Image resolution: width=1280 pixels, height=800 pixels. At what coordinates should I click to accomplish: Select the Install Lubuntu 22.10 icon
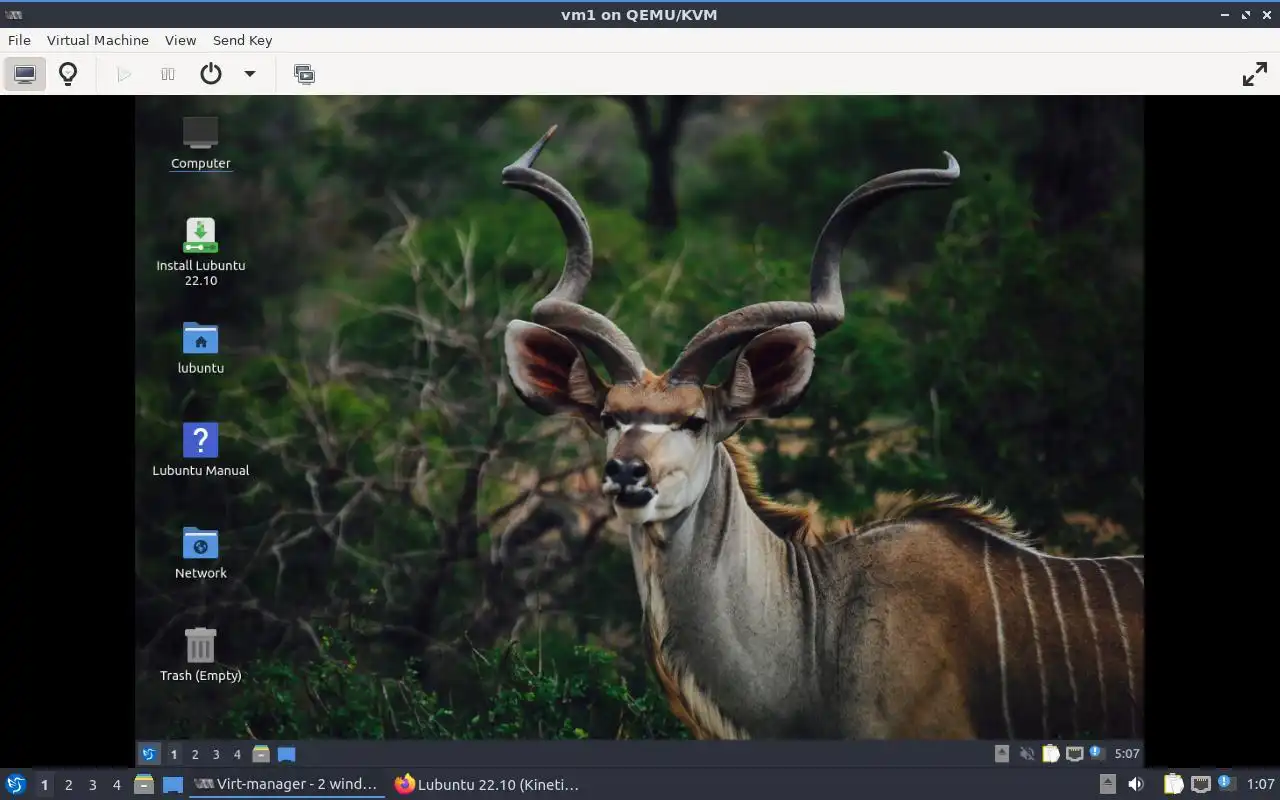pyautogui.click(x=200, y=252)
